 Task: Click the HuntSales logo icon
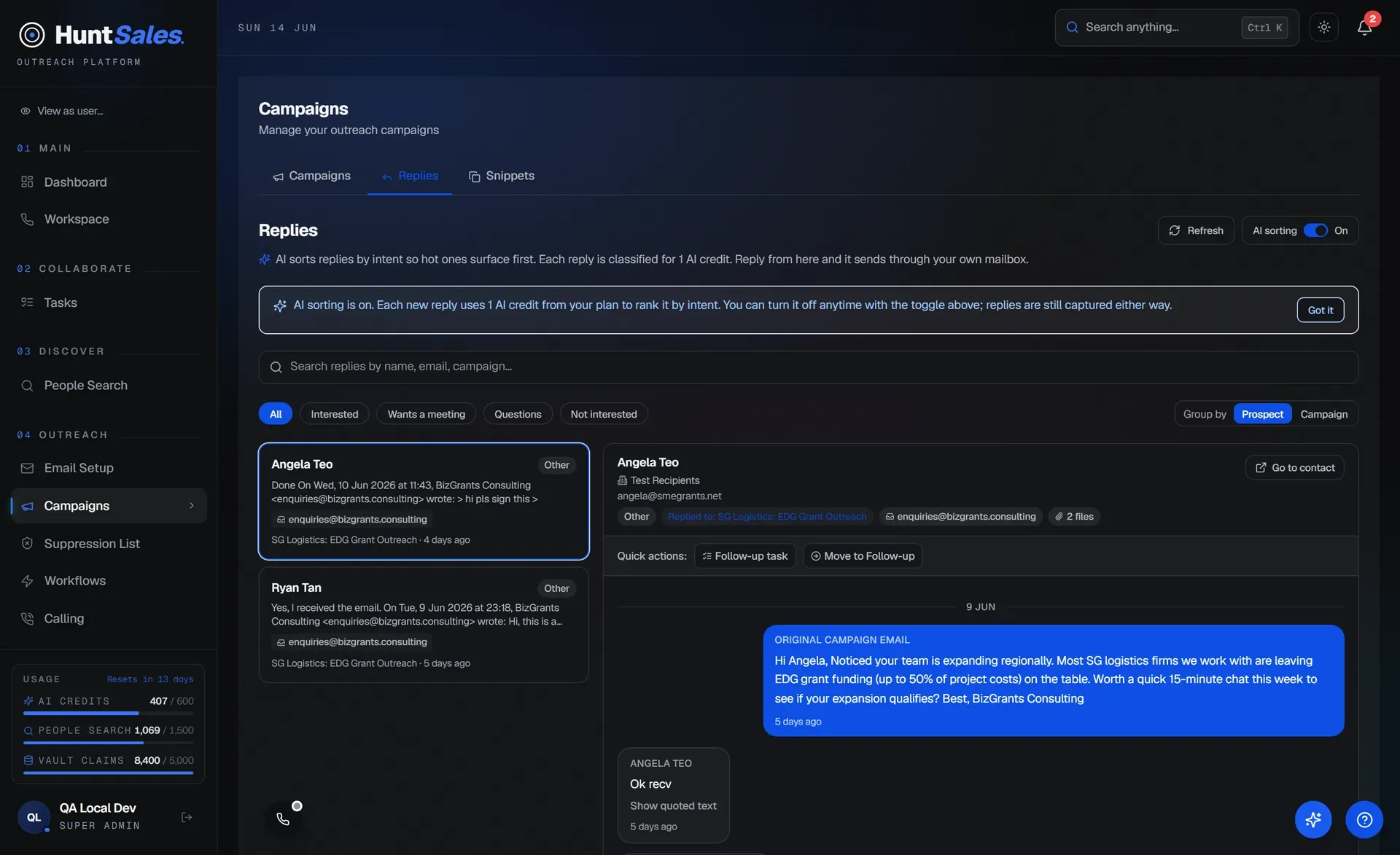pyautogui.click(x=32, y=34)
